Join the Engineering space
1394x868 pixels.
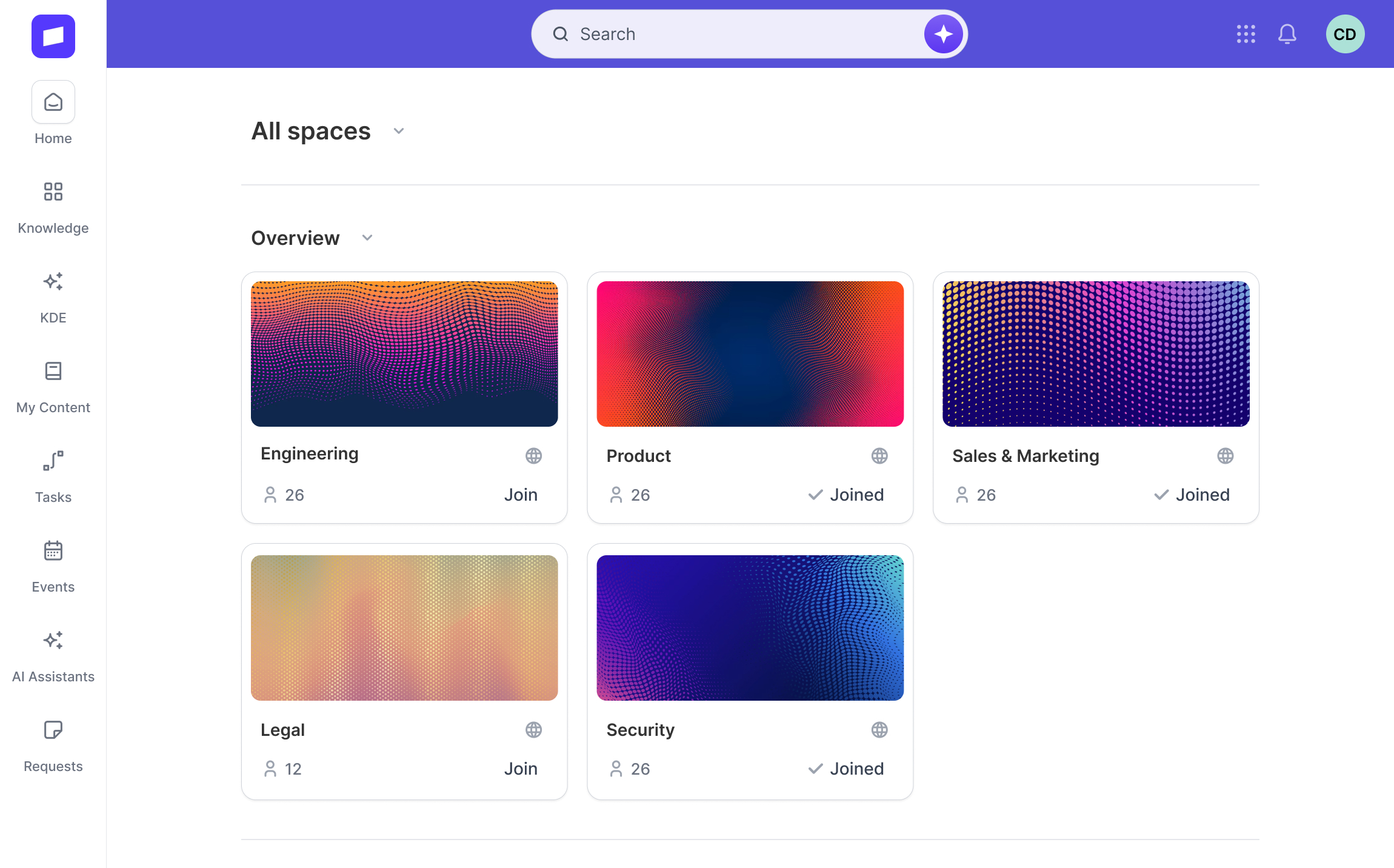[521, 495]
